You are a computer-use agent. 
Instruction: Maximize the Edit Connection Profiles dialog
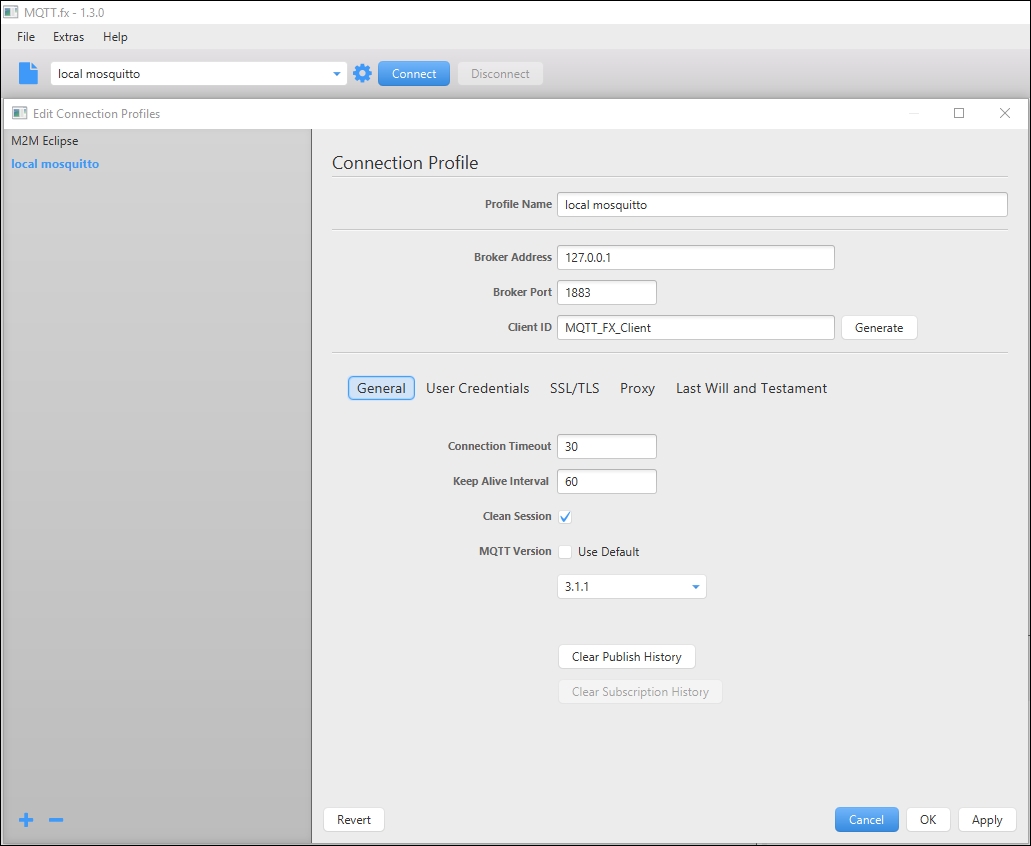click(x=959, y=113)
